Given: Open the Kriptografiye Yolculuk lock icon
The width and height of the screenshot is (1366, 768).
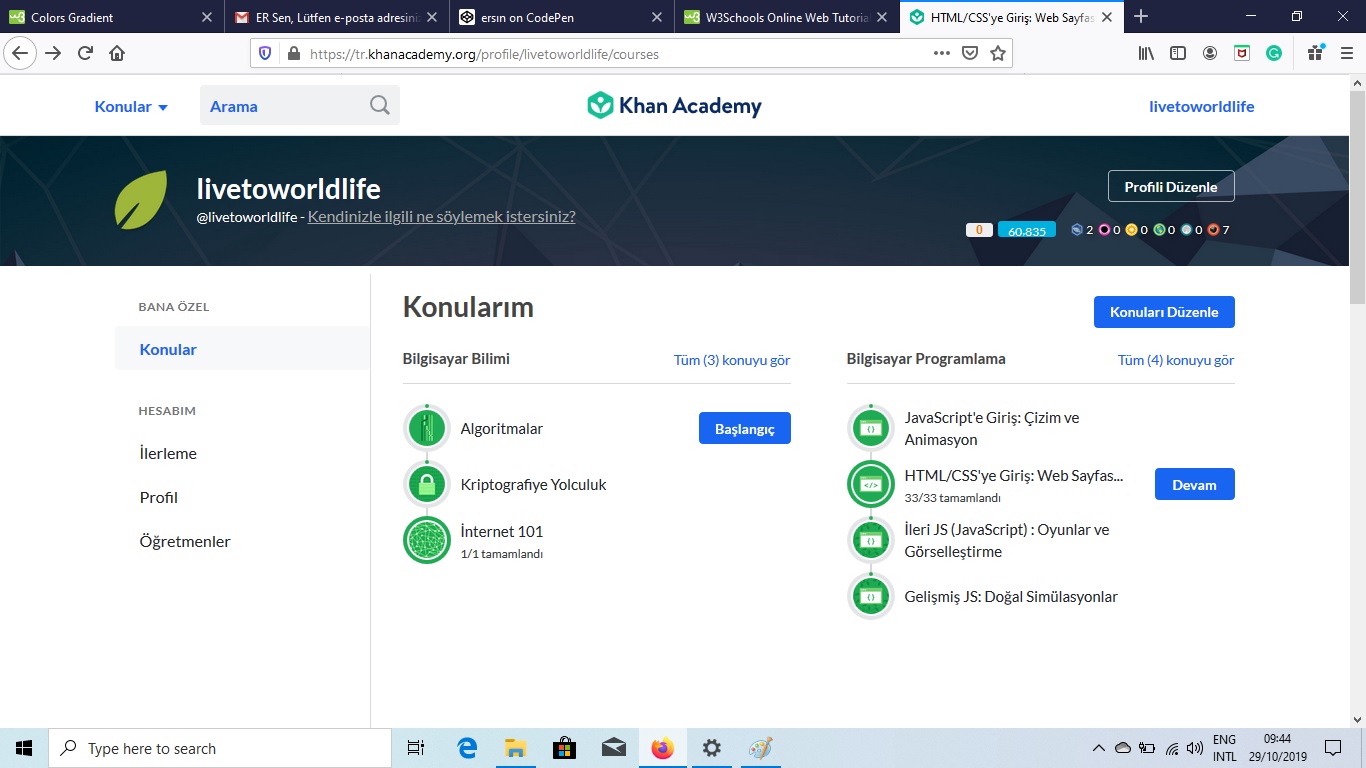Looking at the screenshot, I should click(x=427, y=485).
